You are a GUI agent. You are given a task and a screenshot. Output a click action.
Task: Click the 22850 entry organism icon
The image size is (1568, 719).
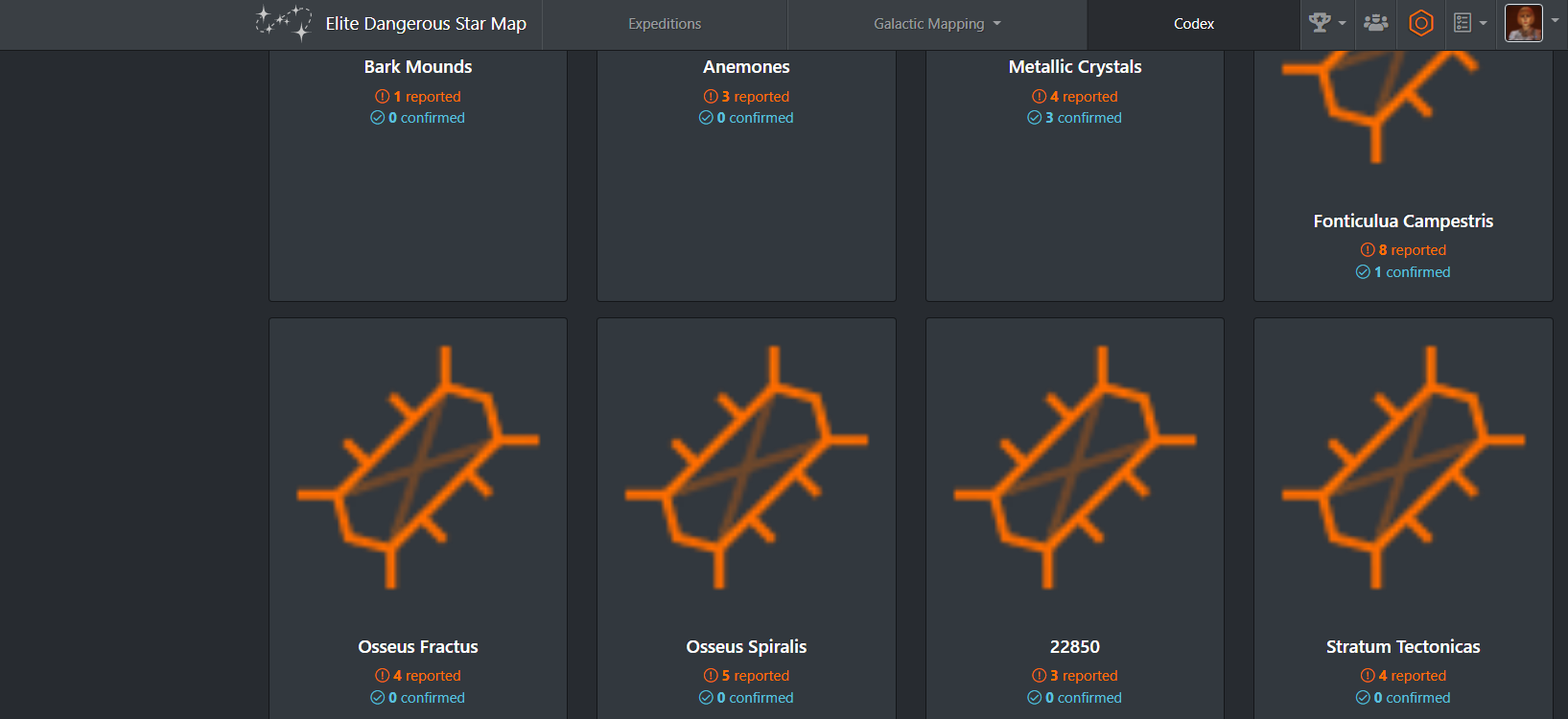pos(1075,468)
